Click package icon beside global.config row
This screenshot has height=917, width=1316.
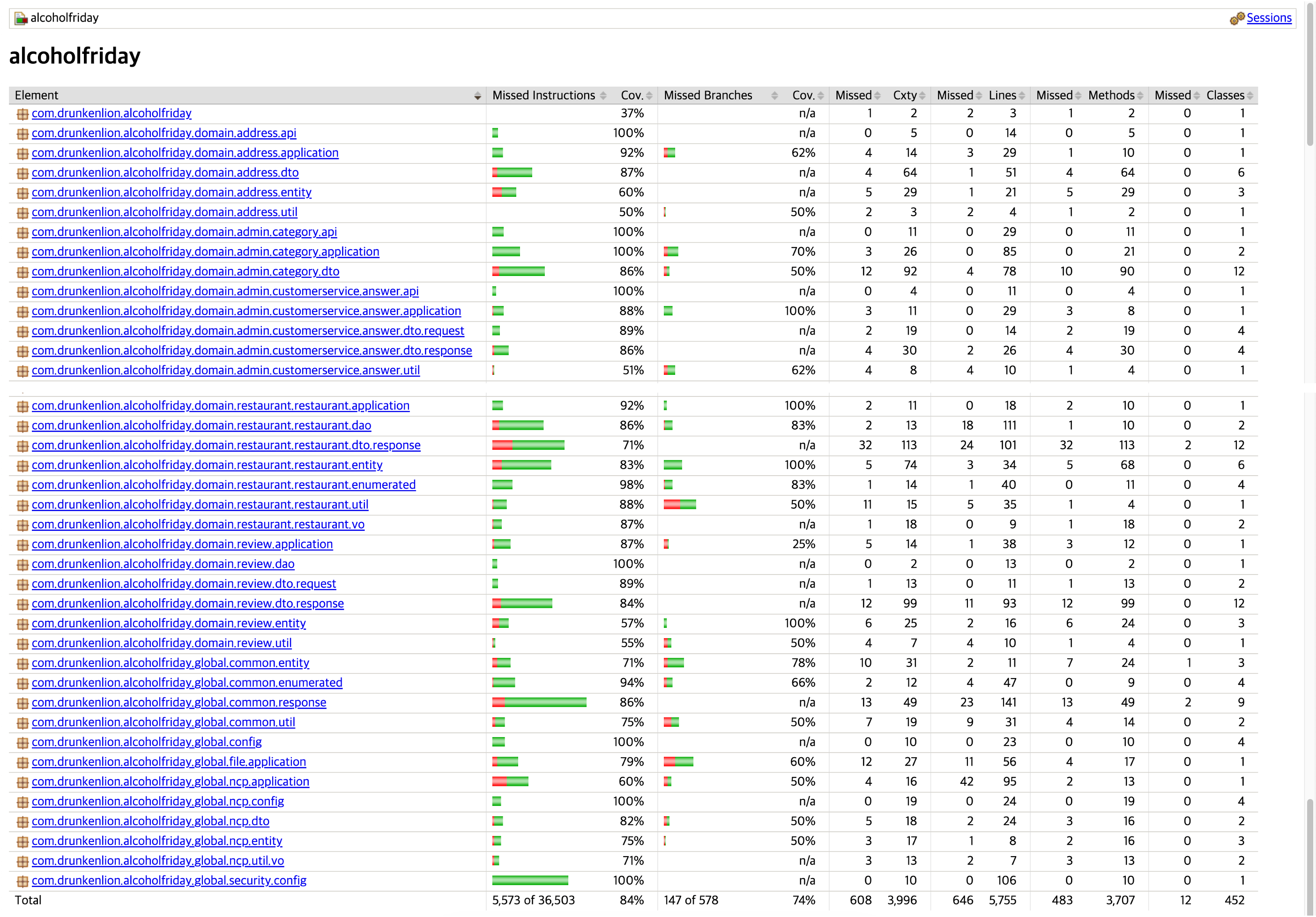click(x=23, y=743)
